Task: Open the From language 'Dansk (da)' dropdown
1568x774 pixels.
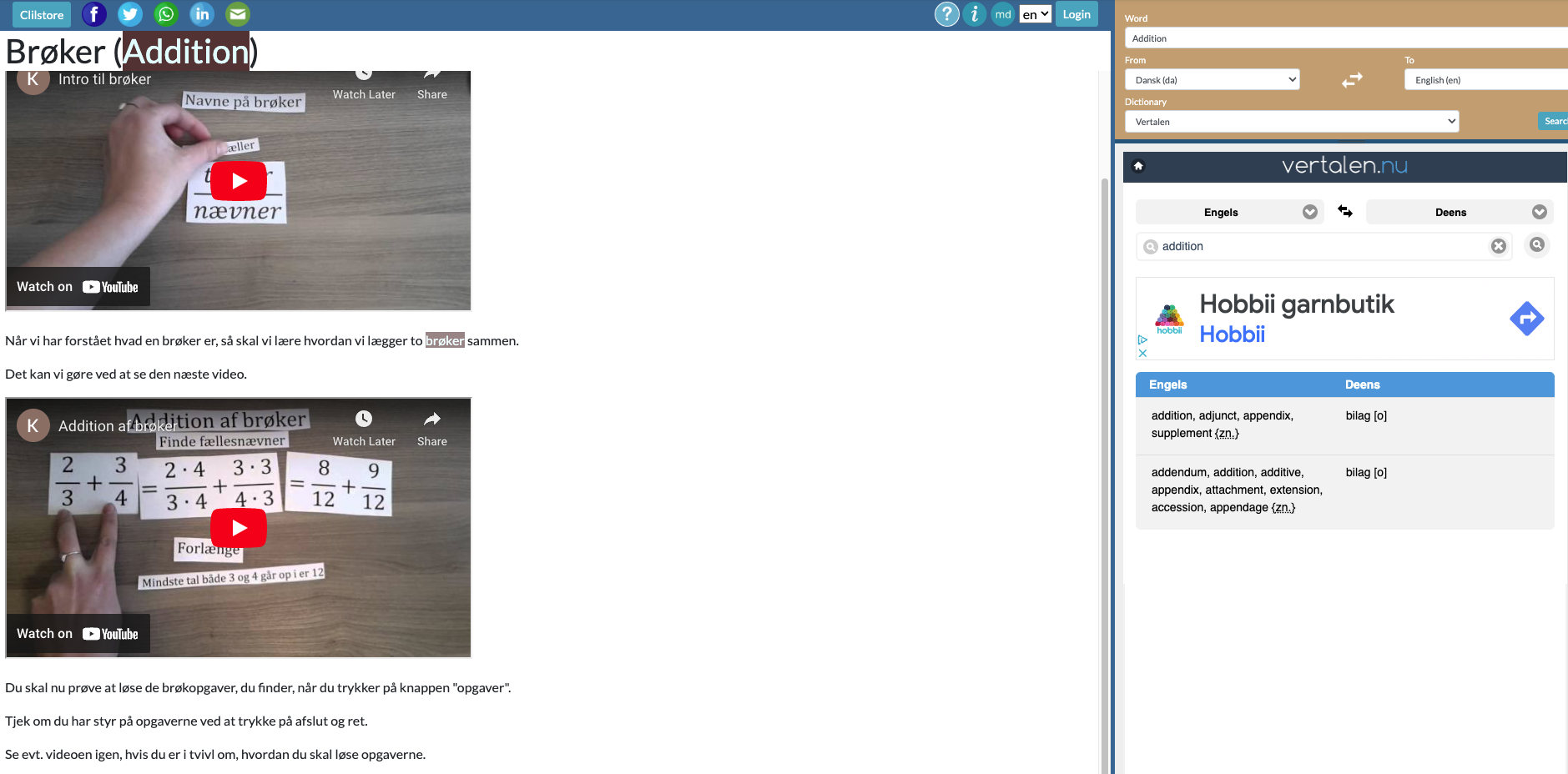Action: coord(1212,80)
